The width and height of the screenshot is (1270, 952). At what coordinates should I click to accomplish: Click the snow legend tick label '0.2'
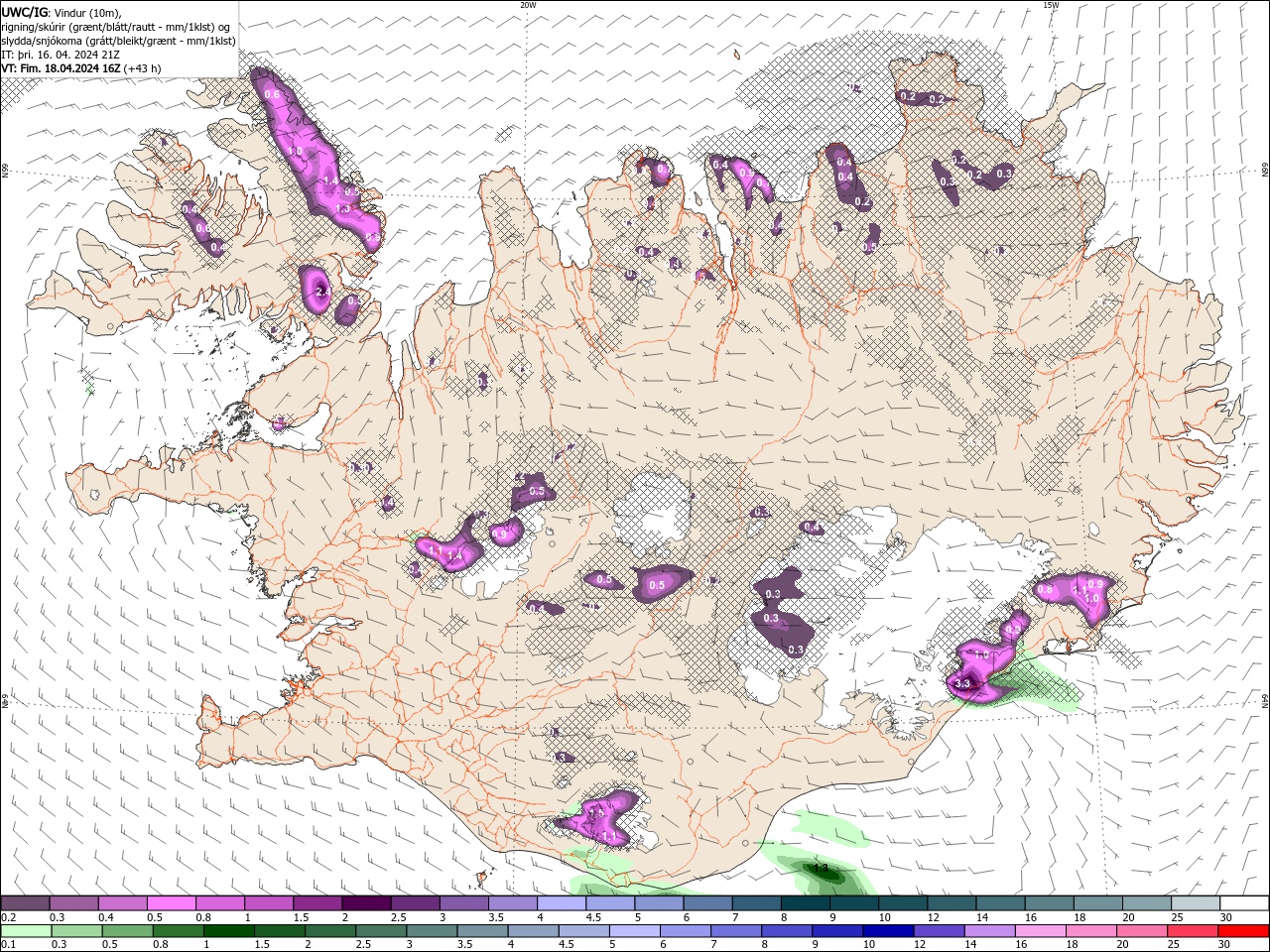pyautogui.click(x=10, y=917)
